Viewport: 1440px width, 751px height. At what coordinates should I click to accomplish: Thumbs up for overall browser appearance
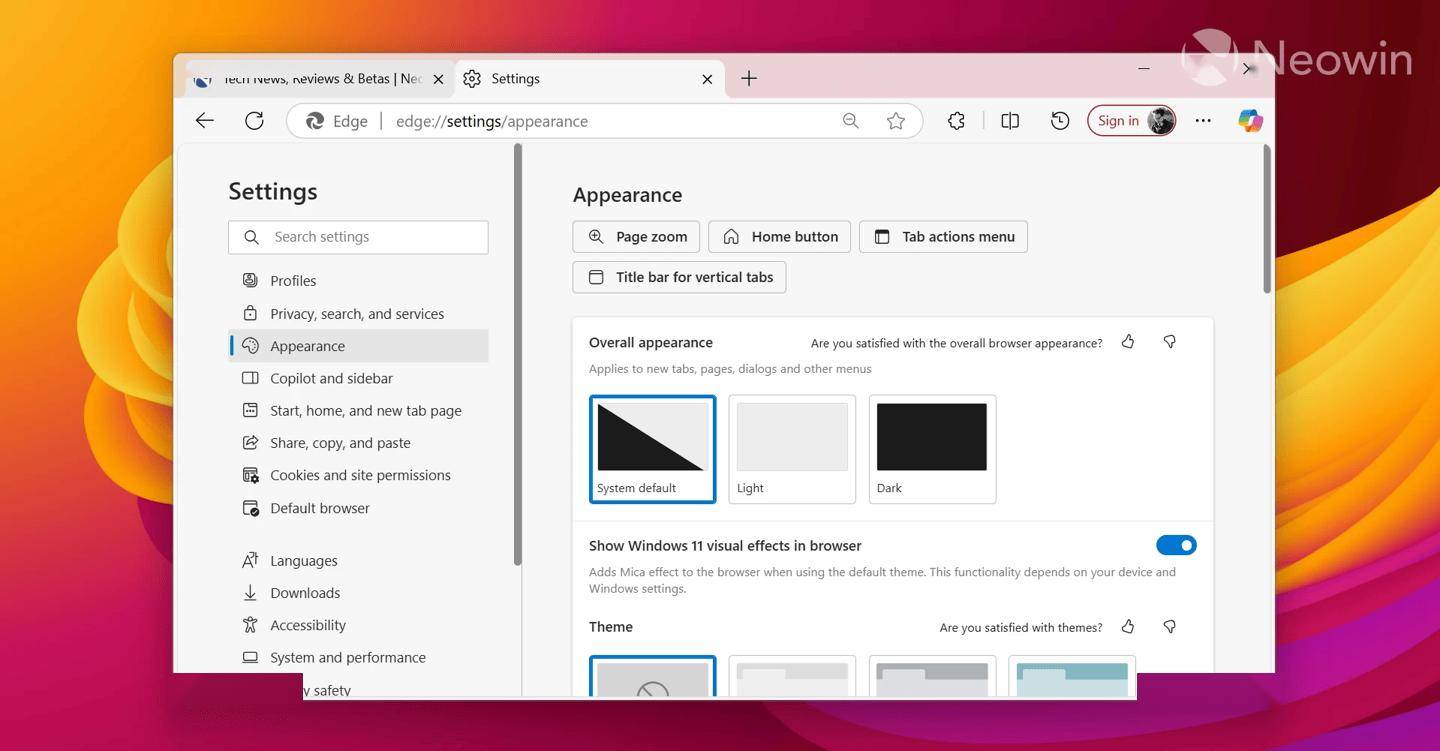1128,342
